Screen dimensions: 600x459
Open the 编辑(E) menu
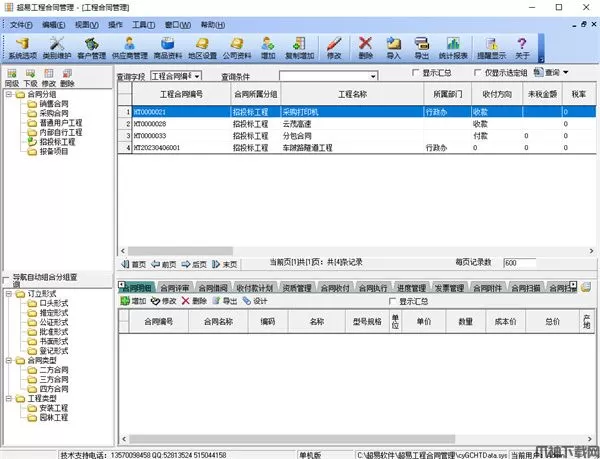click(x=54, y=25)
